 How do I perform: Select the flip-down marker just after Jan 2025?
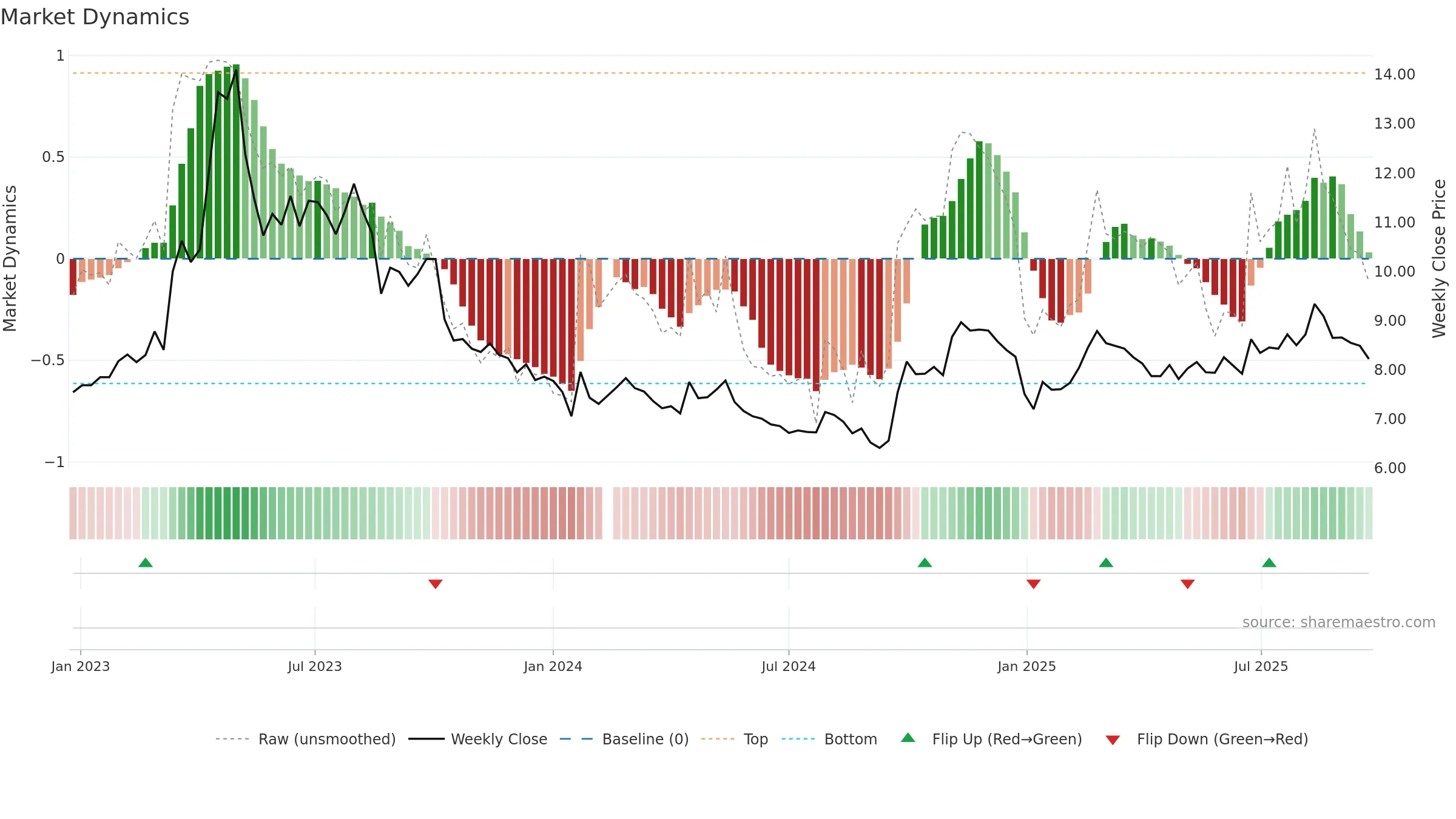(1034, 584)
